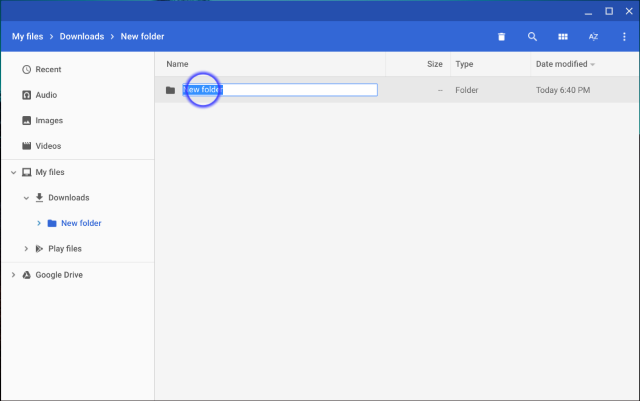640x401 pixels.
Task: Select the New folder label in tree
Action: [81, 223]
